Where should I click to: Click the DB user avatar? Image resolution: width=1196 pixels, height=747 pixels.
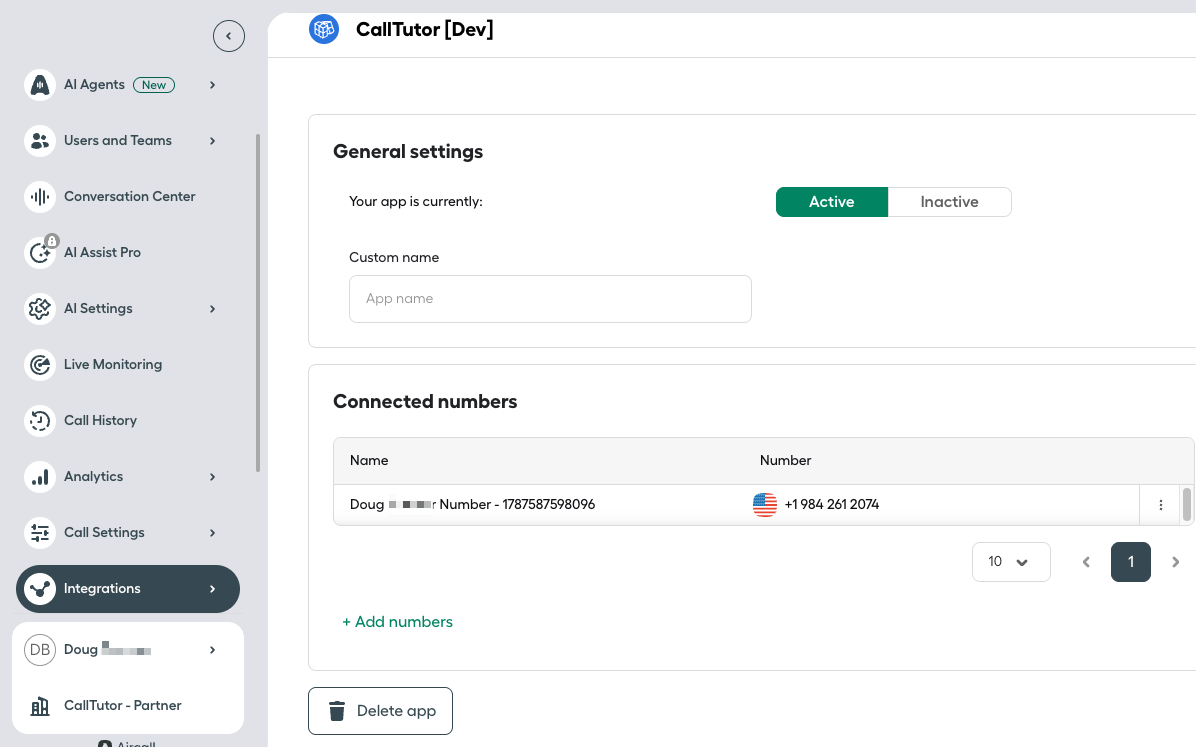point(40,650)
